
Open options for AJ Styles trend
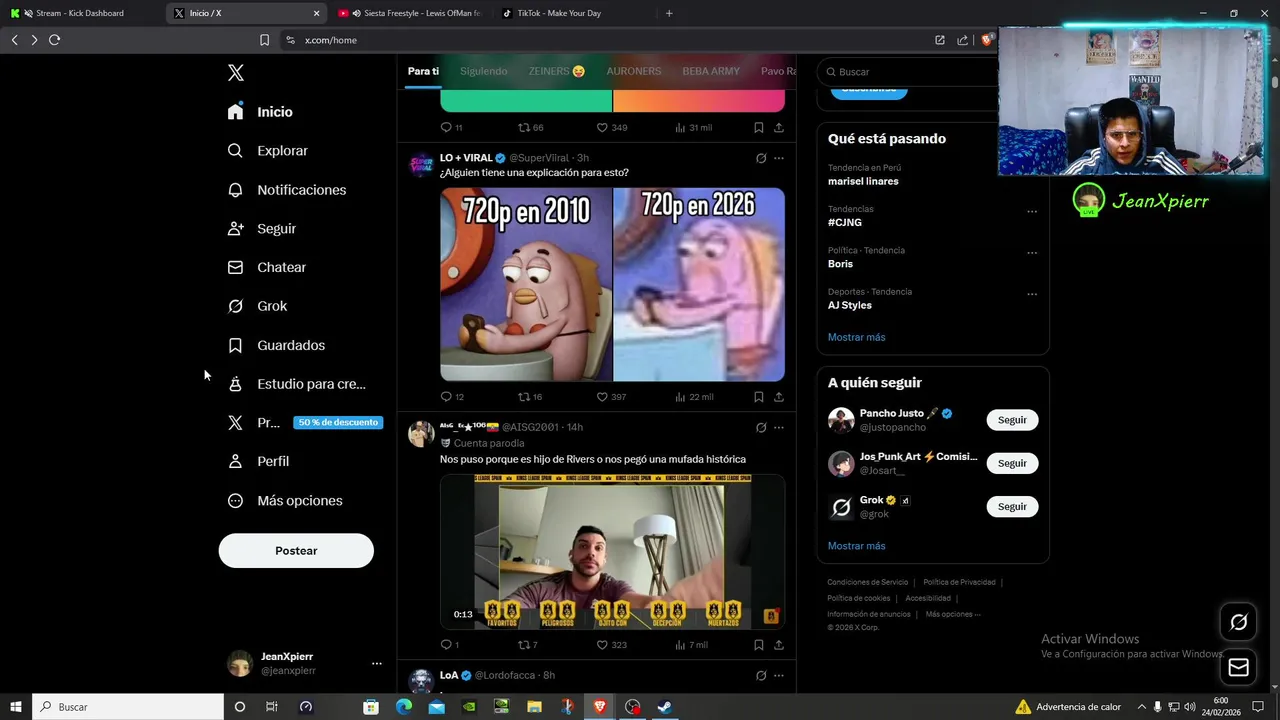pyautogui.click(x=1032, y=295)
